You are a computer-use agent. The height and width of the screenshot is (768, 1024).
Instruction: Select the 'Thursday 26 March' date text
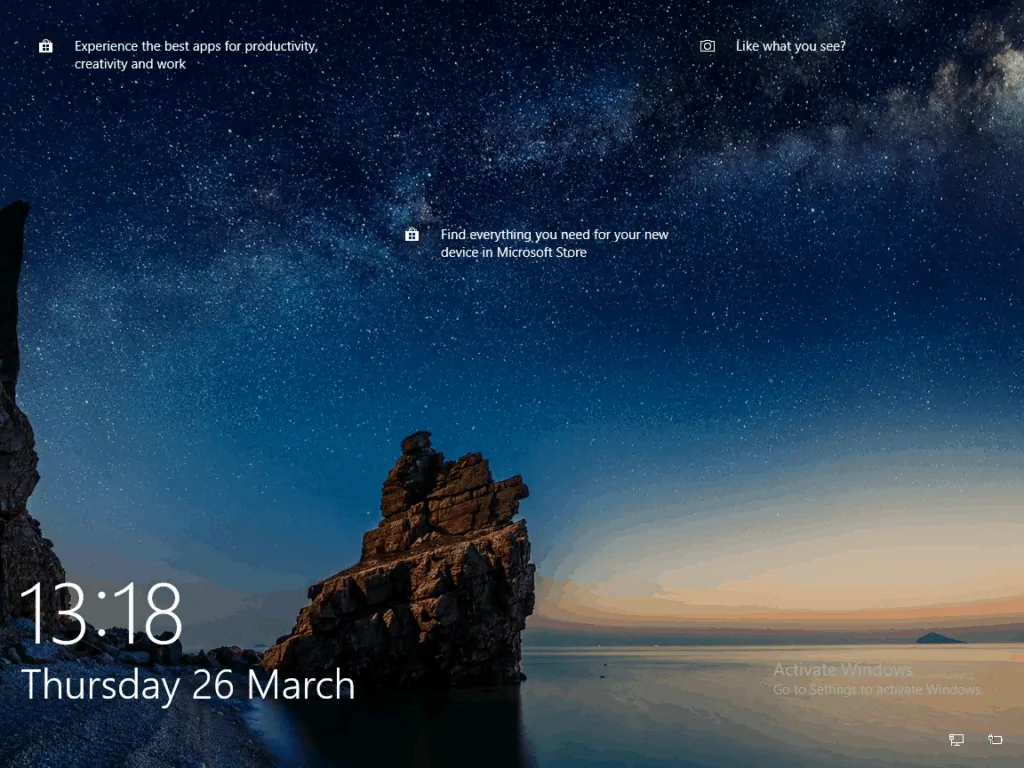188,686
